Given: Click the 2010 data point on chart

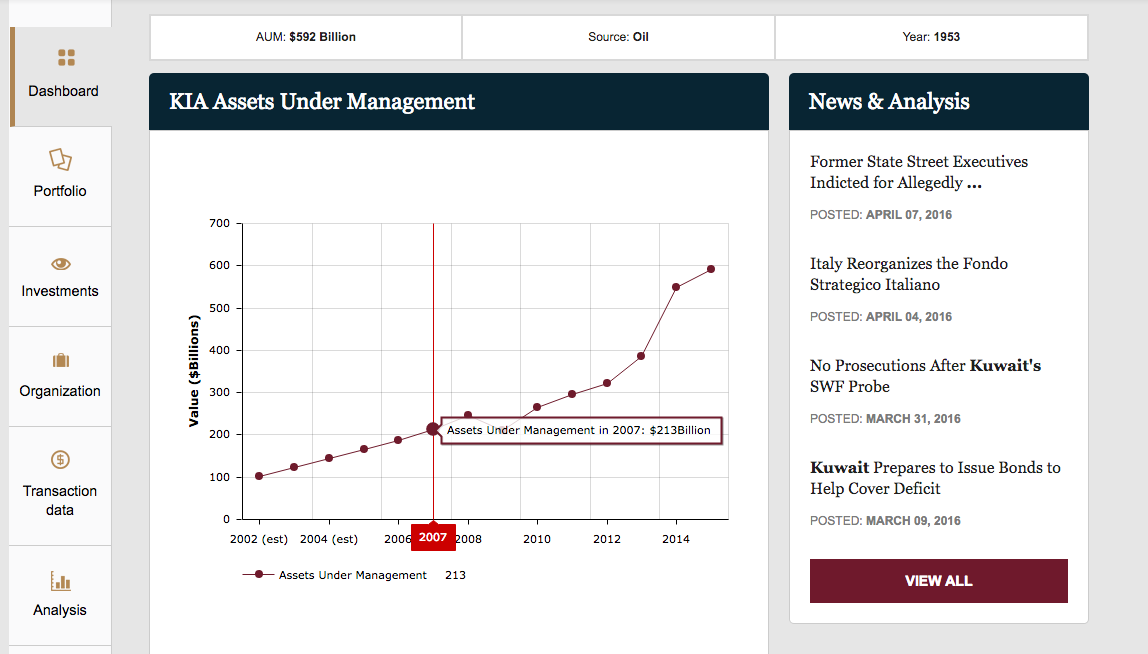Looking at the screenshot, I should [537, 407].
